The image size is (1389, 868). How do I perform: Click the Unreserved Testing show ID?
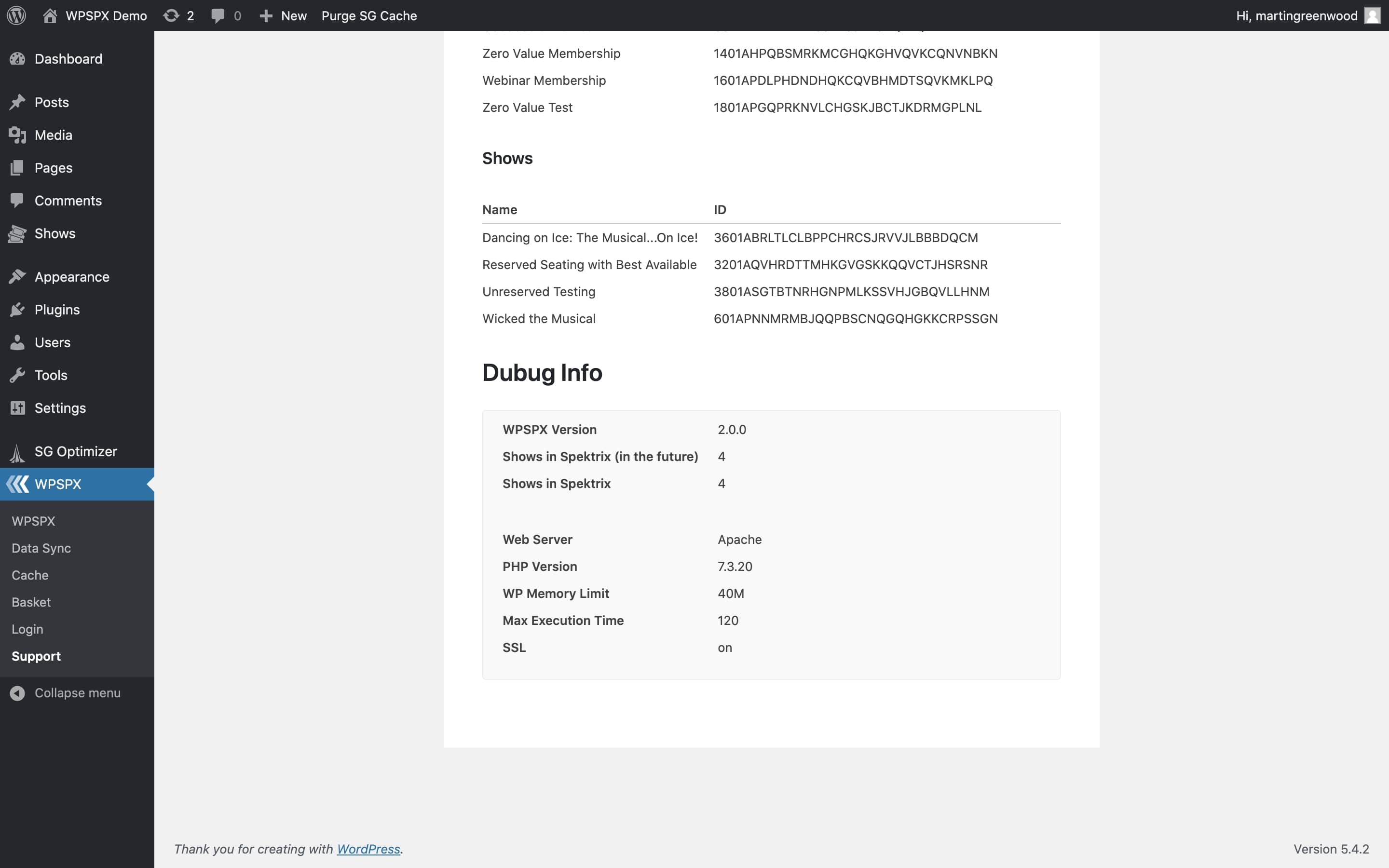click(851, 292)
